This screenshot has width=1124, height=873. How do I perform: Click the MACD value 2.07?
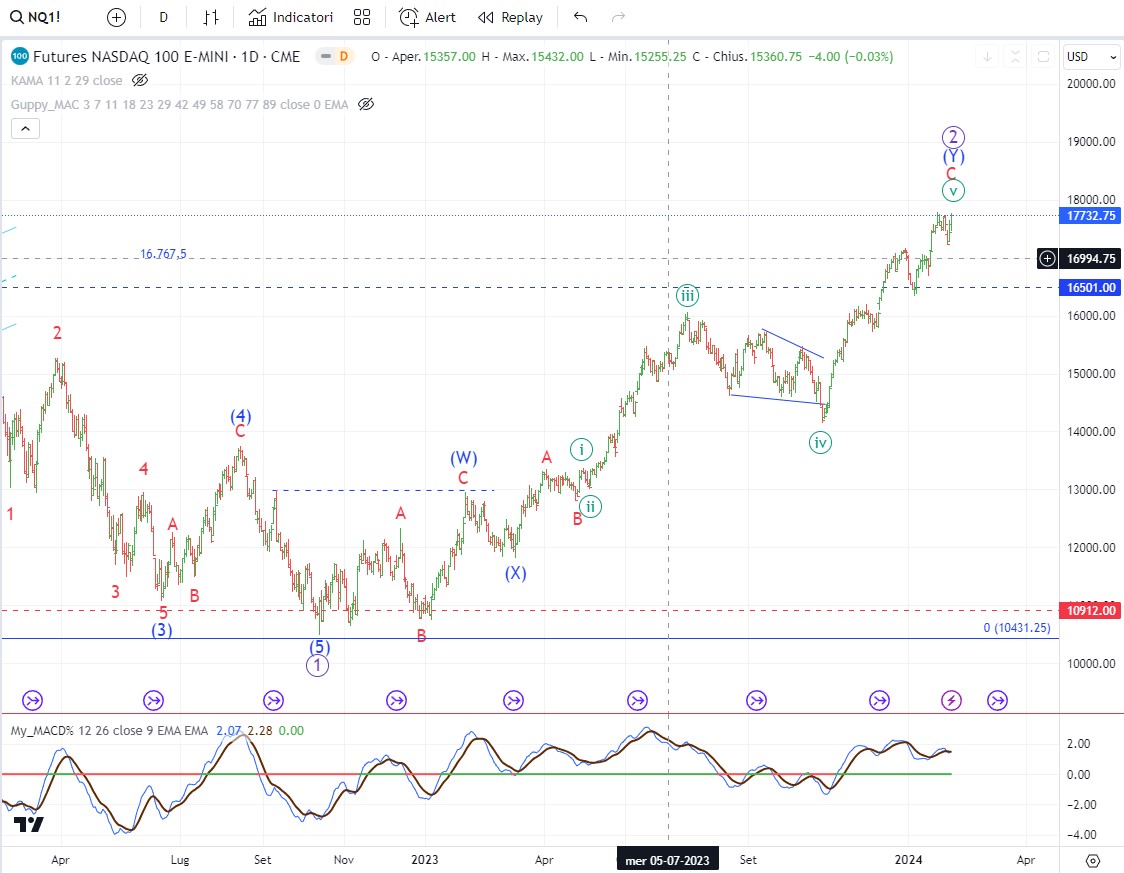pyautogui.click(x=229, y=730)
